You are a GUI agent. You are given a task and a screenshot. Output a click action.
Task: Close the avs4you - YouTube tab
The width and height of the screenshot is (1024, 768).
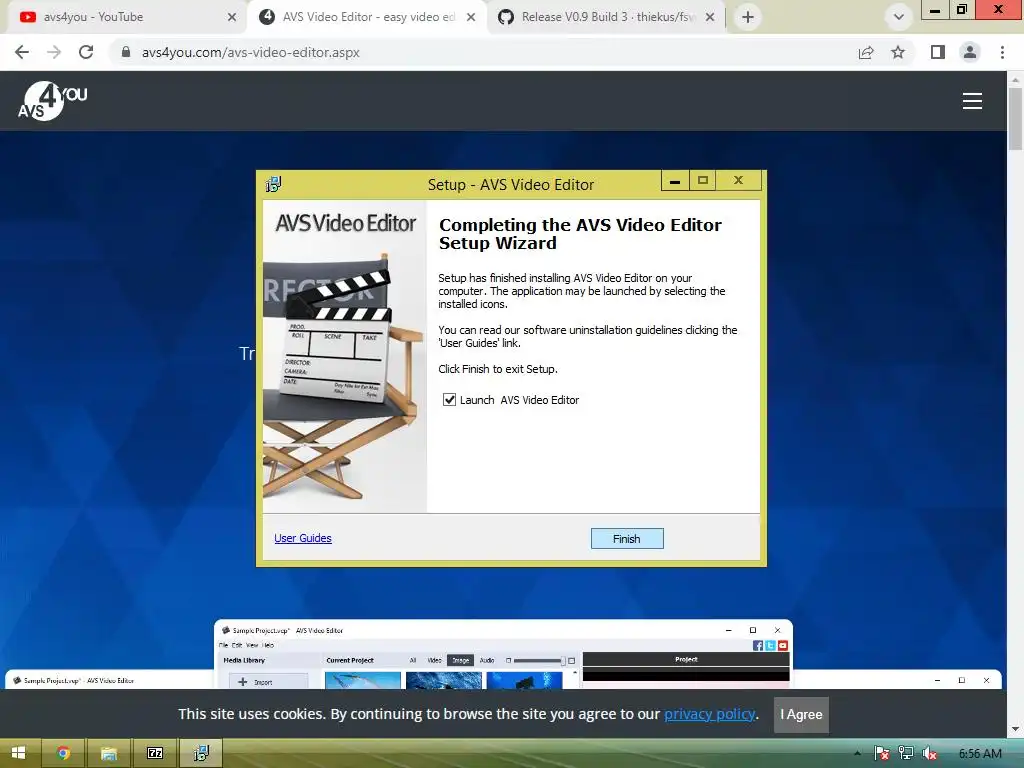pyautogui.click(x=232, y=17)
